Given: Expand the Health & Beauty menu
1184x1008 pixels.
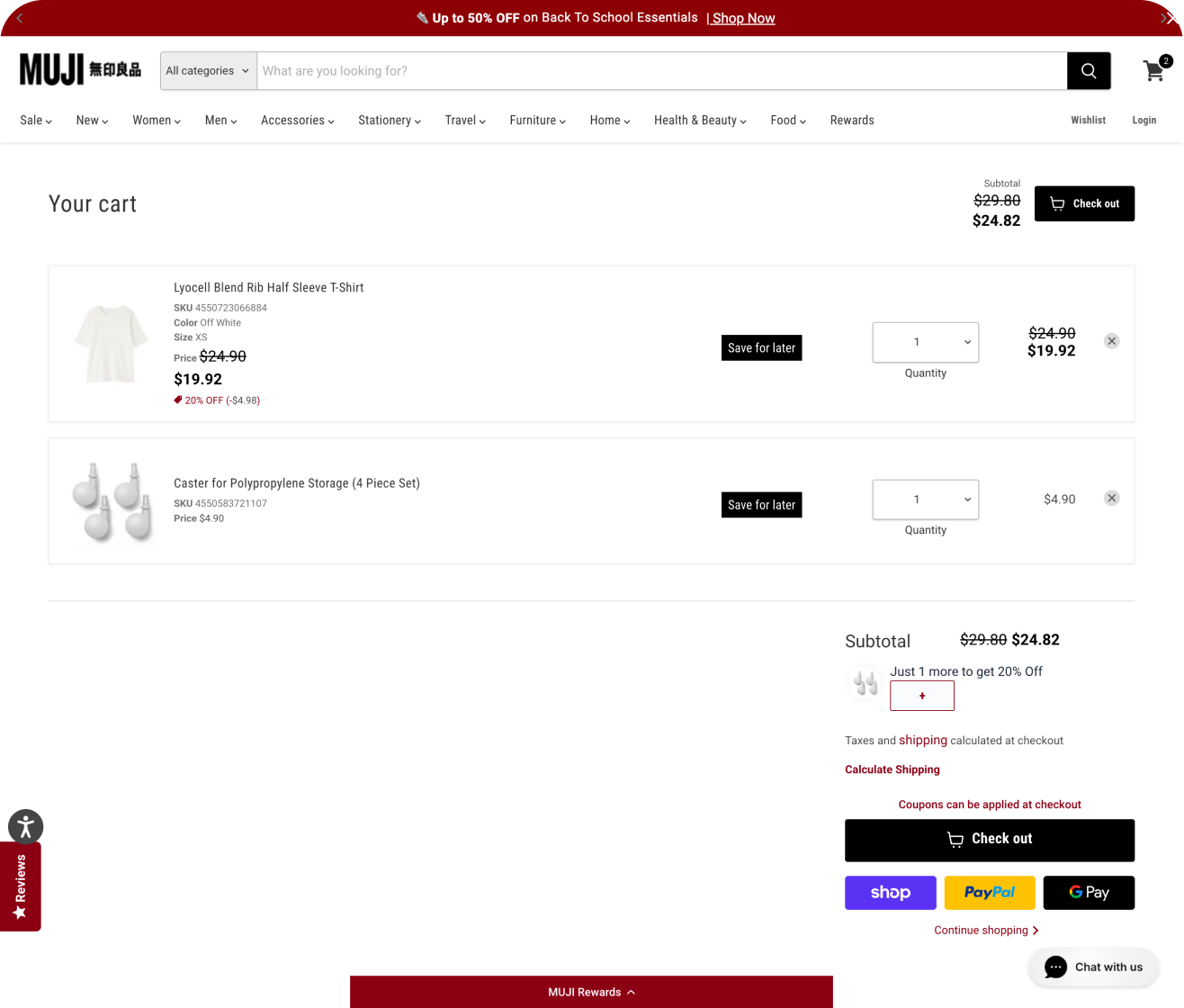Looking at the screenshot, I should click(700, 121).
